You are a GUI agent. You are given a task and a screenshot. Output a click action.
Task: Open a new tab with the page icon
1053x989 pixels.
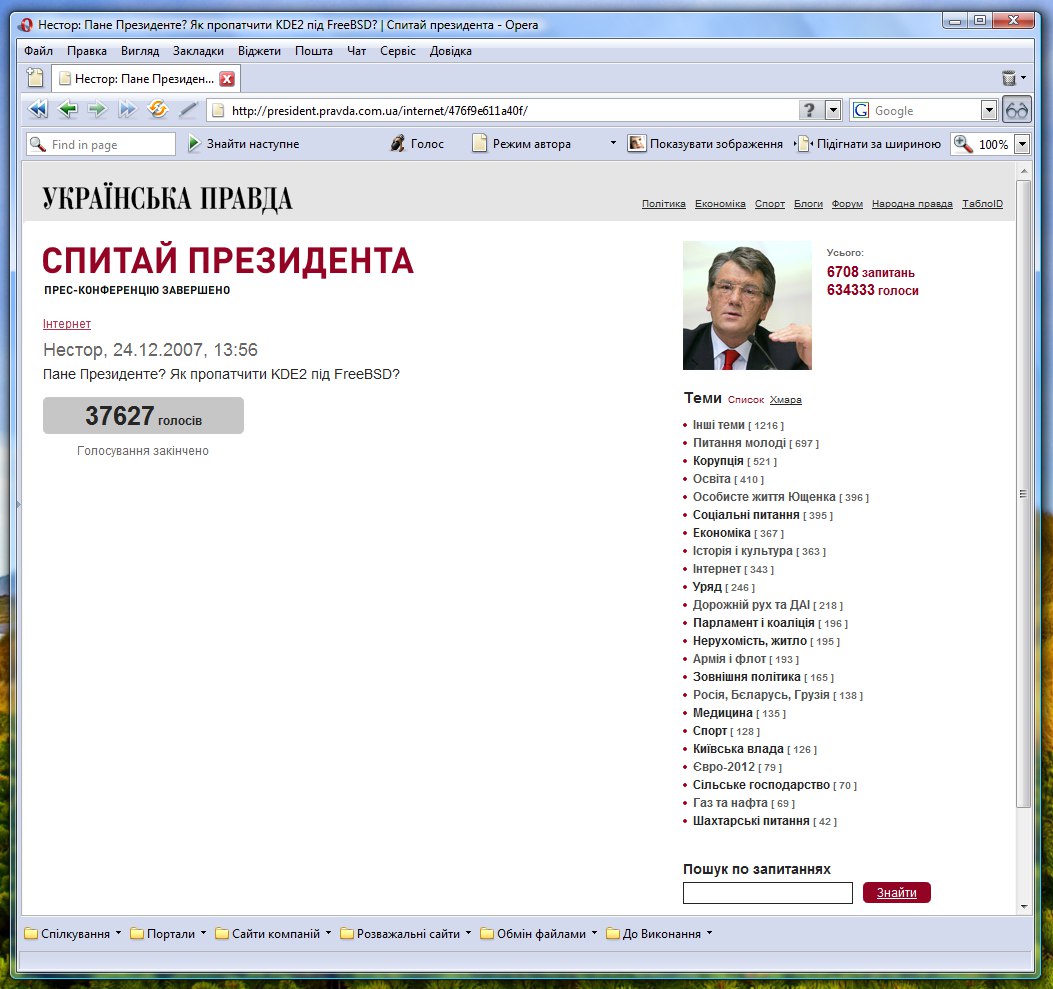(x=35, y=78)
